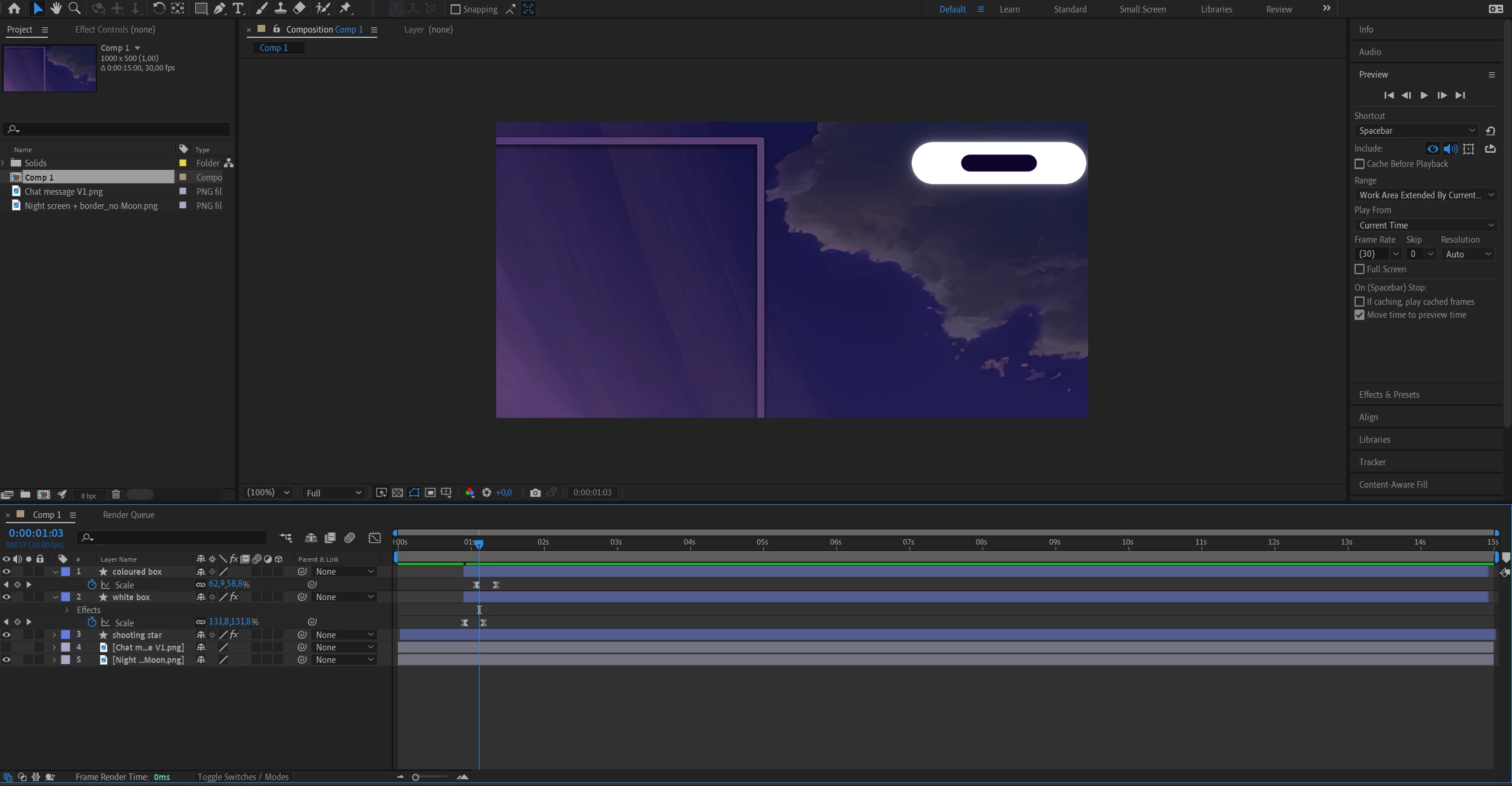Select the Type tool
The height and width of the screenshot is (786, 1512).
tap(238, 9)
